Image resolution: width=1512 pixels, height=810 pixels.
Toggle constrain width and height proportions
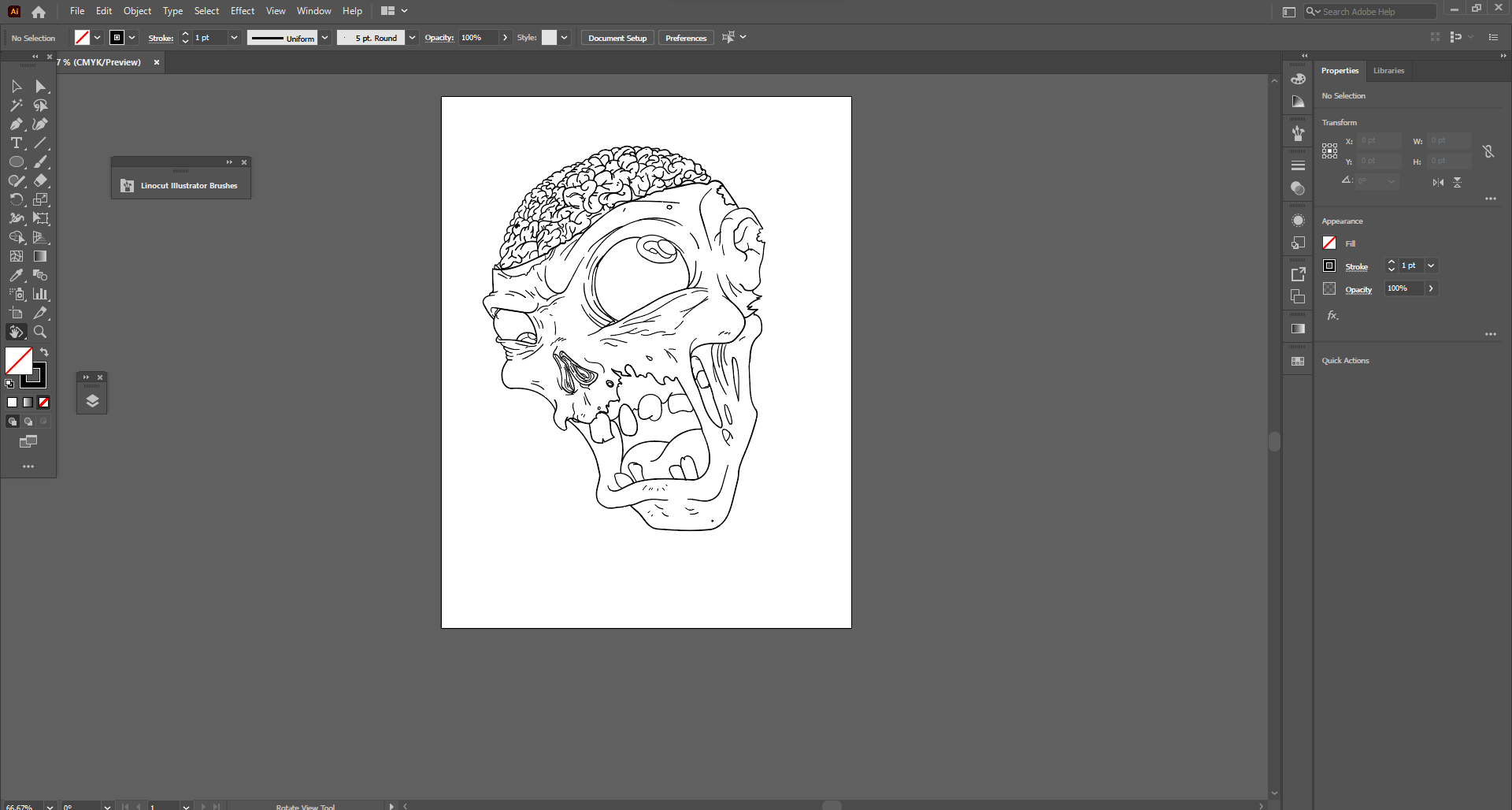click(x=1488, y=151)
